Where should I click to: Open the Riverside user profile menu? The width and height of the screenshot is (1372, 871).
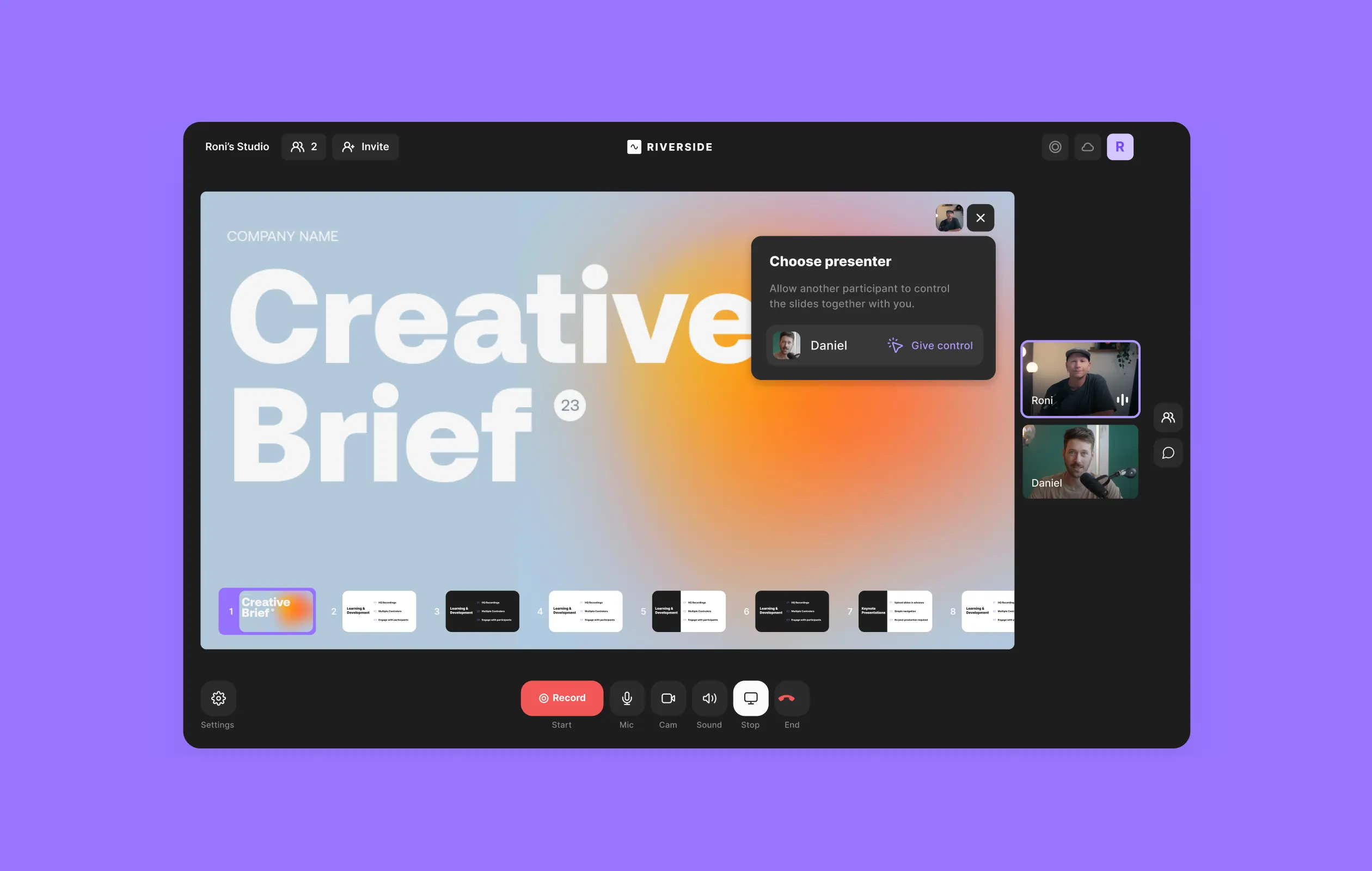(x=1120, y=147)
